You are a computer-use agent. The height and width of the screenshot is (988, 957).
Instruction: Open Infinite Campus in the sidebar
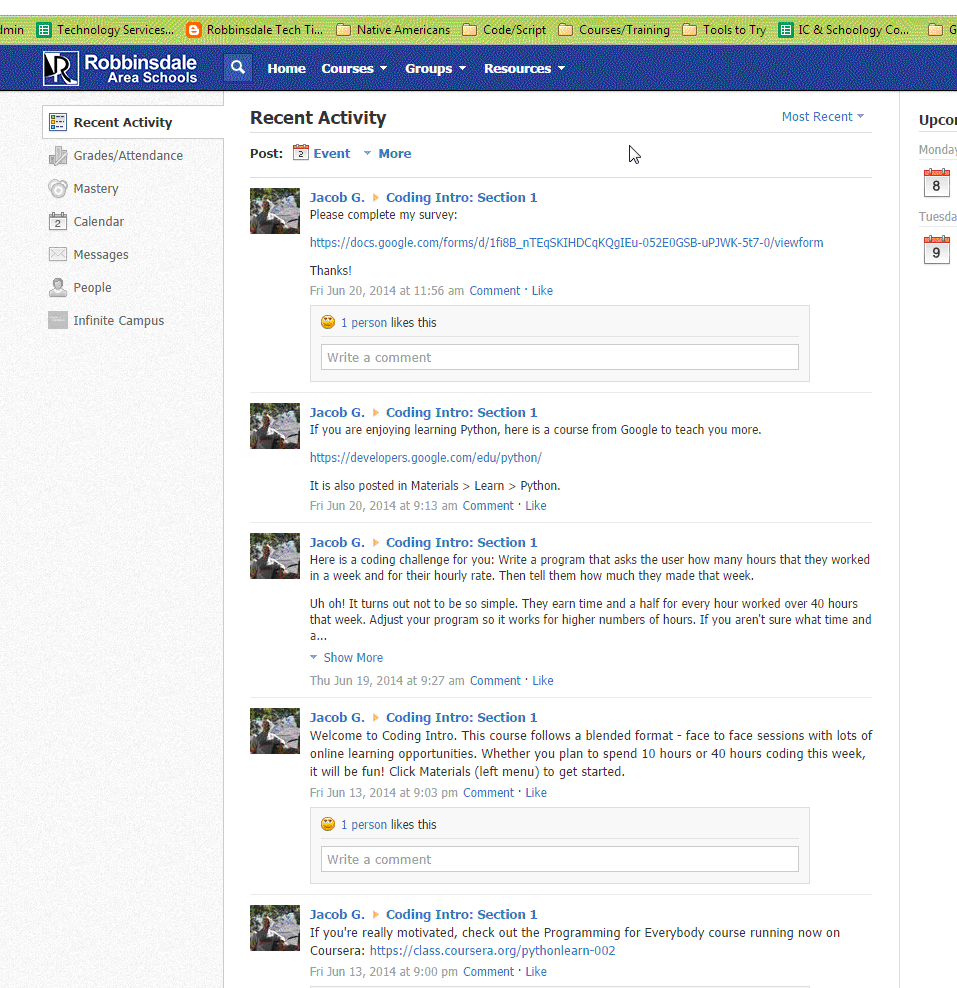tap(106, 320)
